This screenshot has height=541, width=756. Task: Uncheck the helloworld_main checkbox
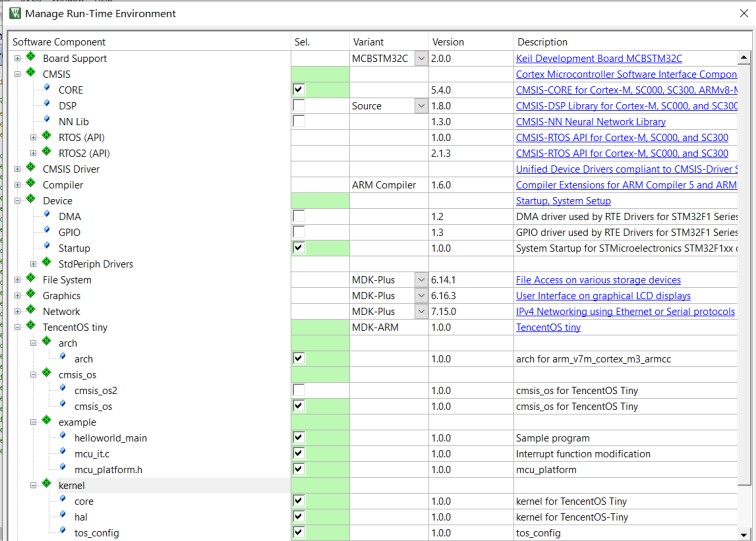pyautogui.click(x=298, y=438)
